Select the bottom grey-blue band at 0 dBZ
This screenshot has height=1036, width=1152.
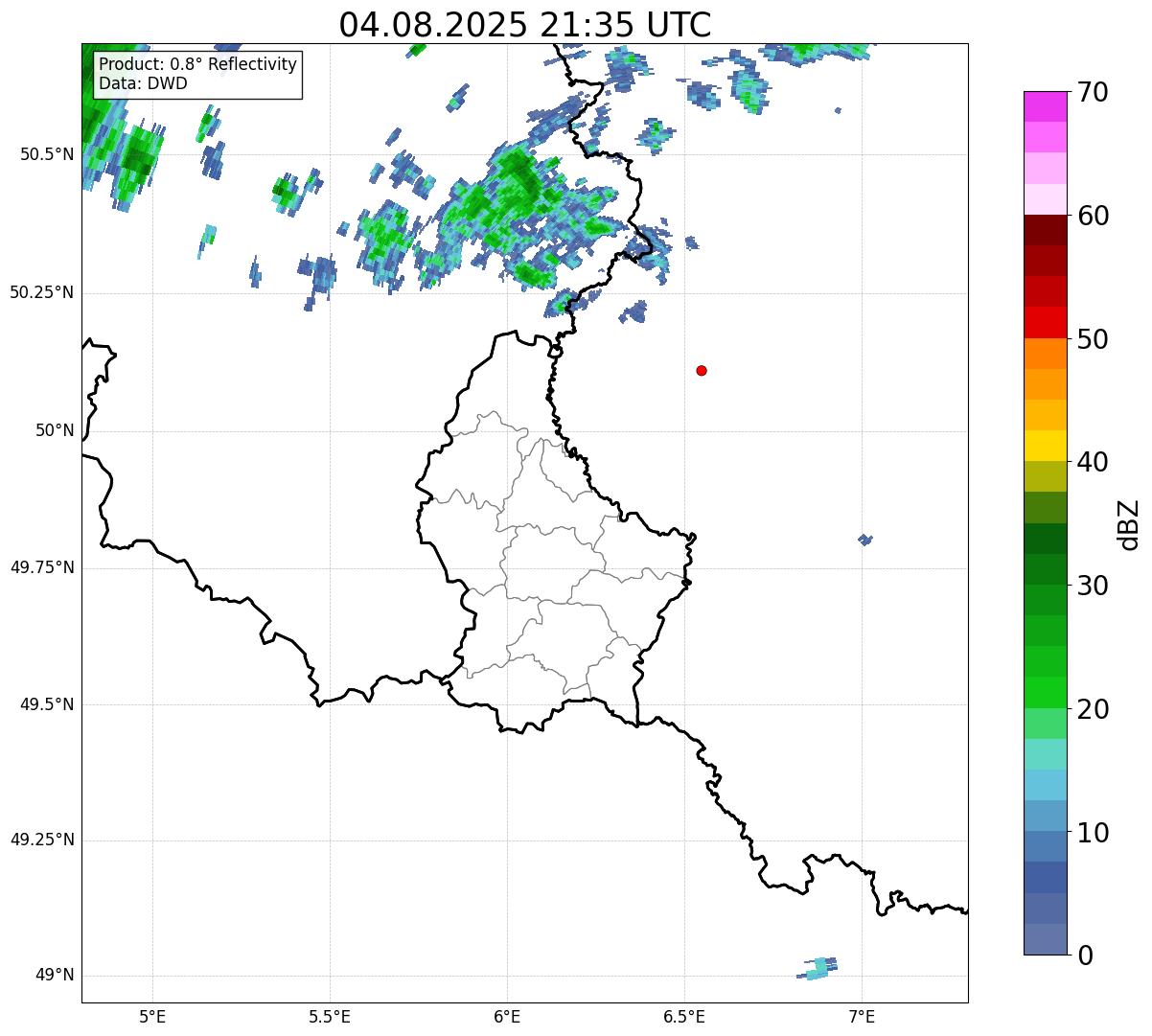coord(1046,939)
